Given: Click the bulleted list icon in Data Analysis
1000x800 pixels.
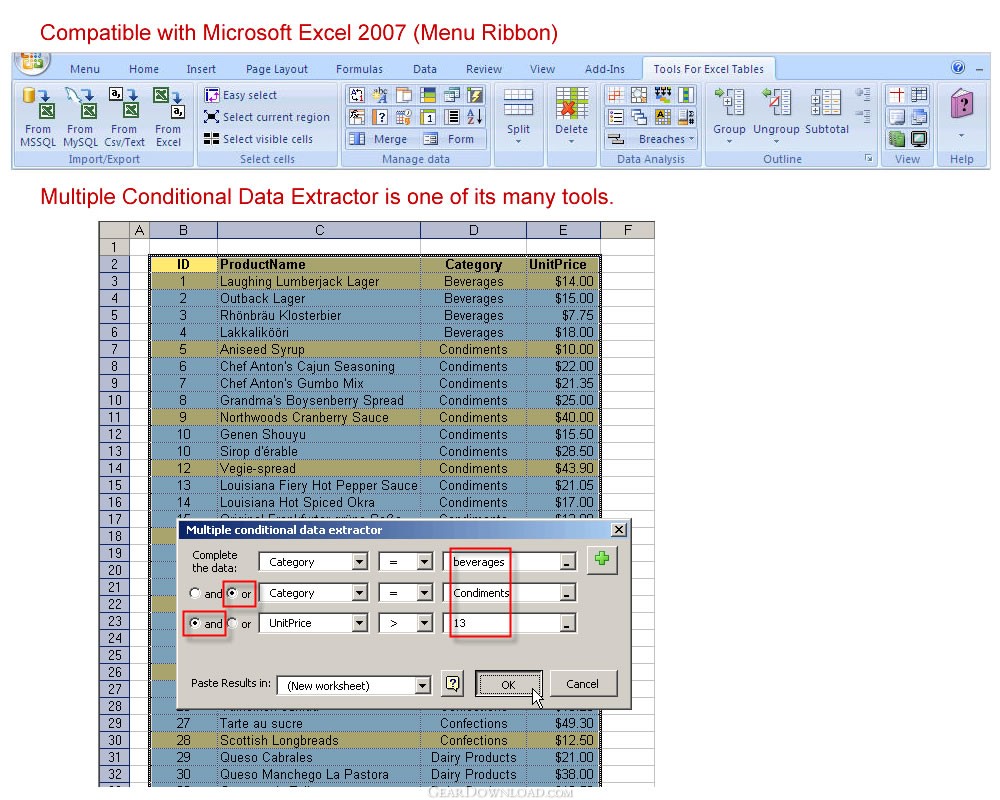Looking at the screenshot, I should click(x=615, y=117).
